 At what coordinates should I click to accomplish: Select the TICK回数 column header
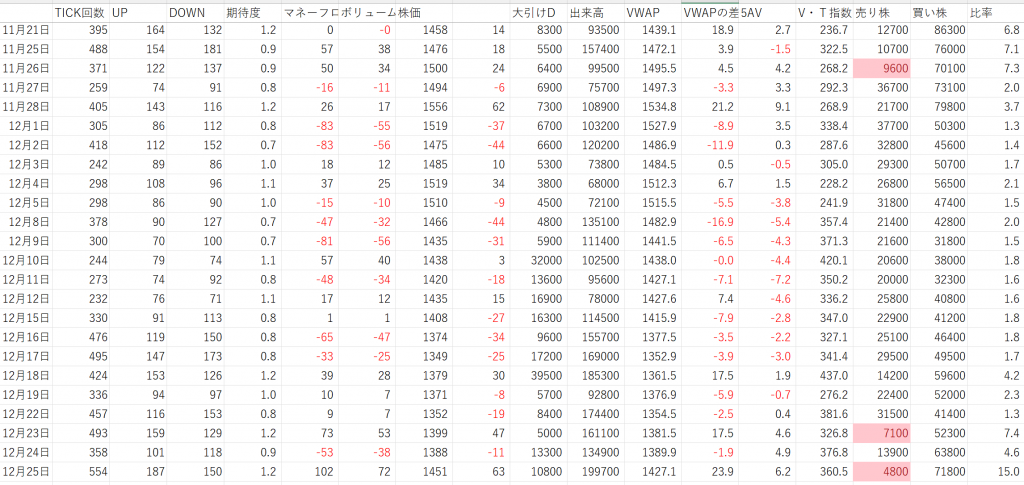tap(80, 13)
